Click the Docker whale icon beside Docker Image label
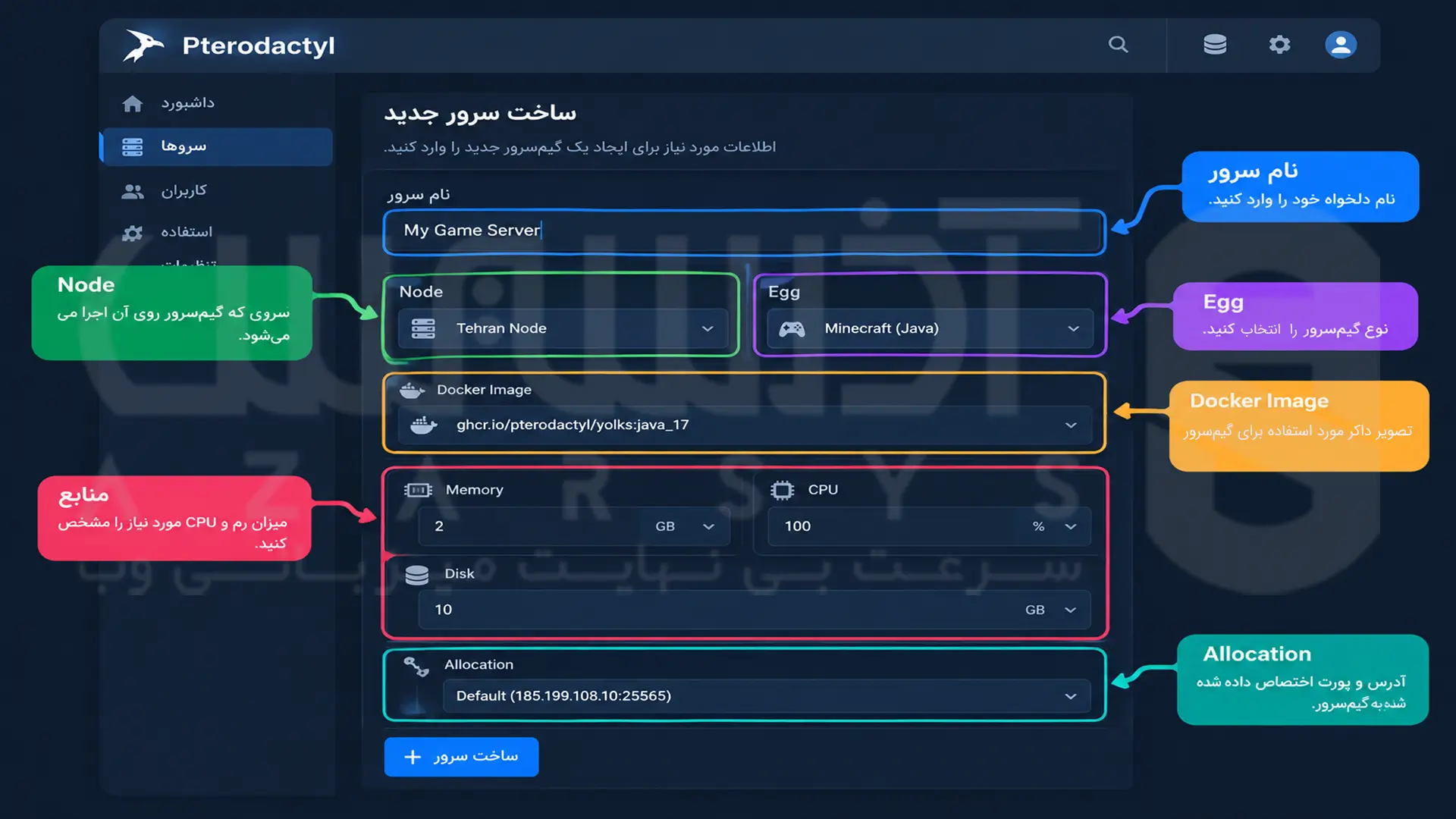The image size is (1456, 819). (x=412, y=390)
